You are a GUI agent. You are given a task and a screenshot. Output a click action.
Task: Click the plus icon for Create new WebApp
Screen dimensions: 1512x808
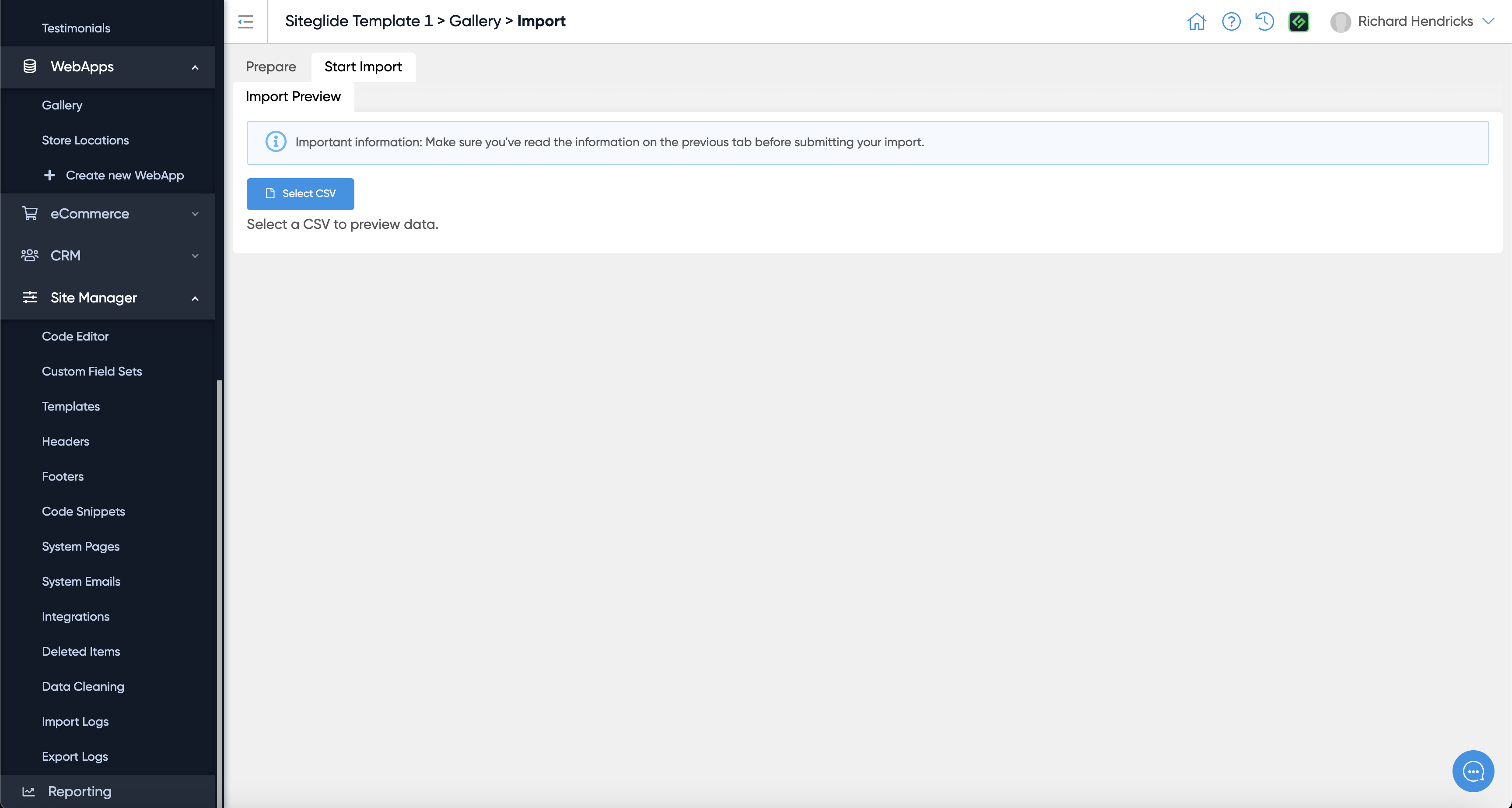50,175
